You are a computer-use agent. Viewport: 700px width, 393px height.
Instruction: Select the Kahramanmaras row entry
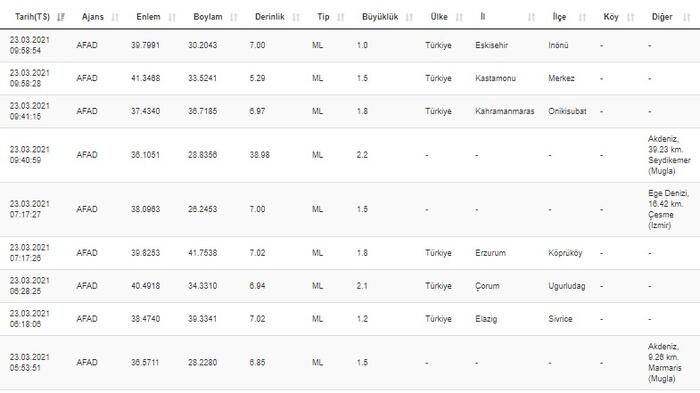coord(350,111)
